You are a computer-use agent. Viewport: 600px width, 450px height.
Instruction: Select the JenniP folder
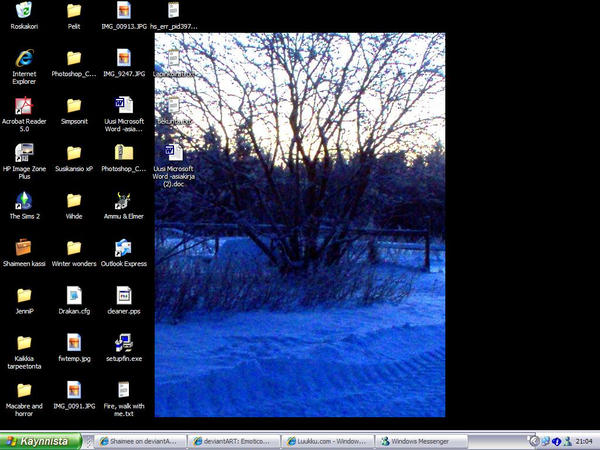[24, 300]
